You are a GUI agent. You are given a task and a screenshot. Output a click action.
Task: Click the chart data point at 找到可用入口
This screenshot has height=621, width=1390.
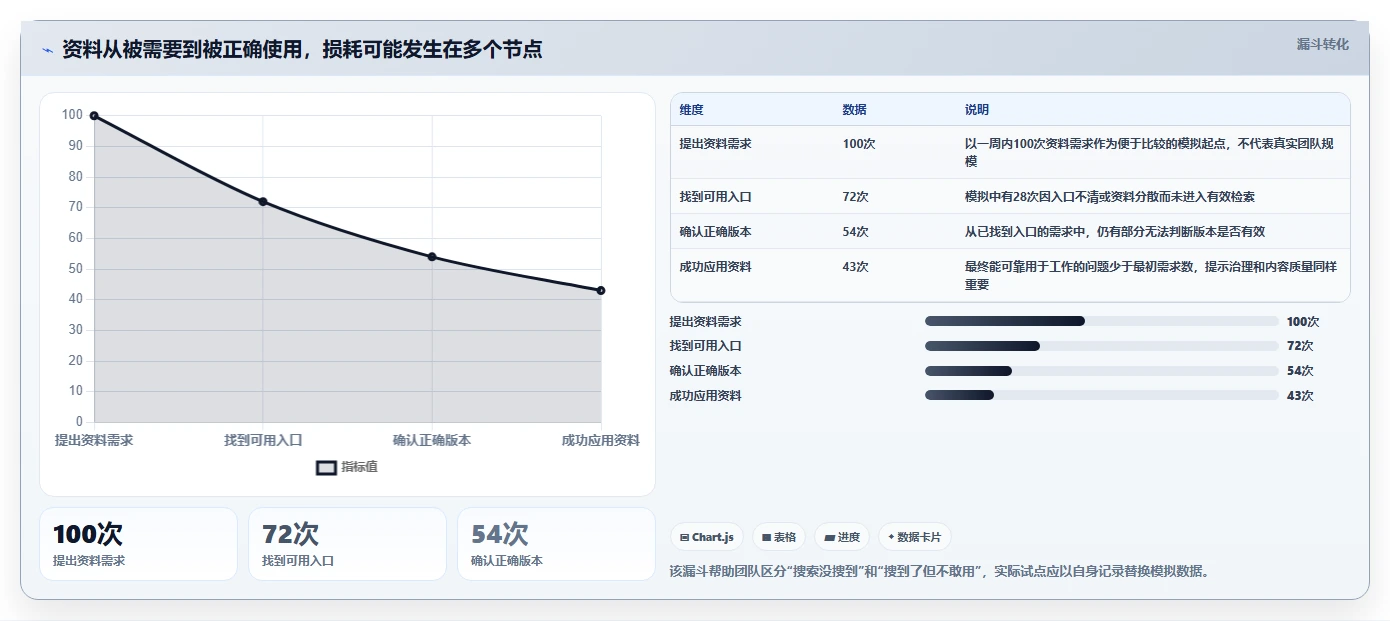263,202
